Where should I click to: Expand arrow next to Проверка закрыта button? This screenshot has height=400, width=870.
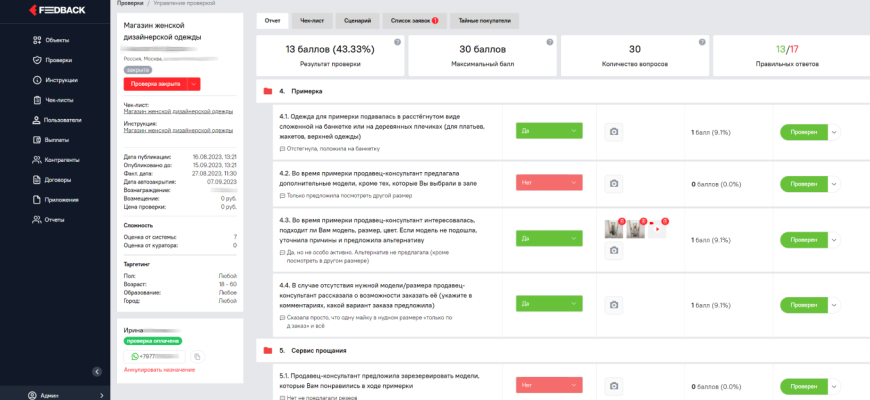tap(195, 84)
